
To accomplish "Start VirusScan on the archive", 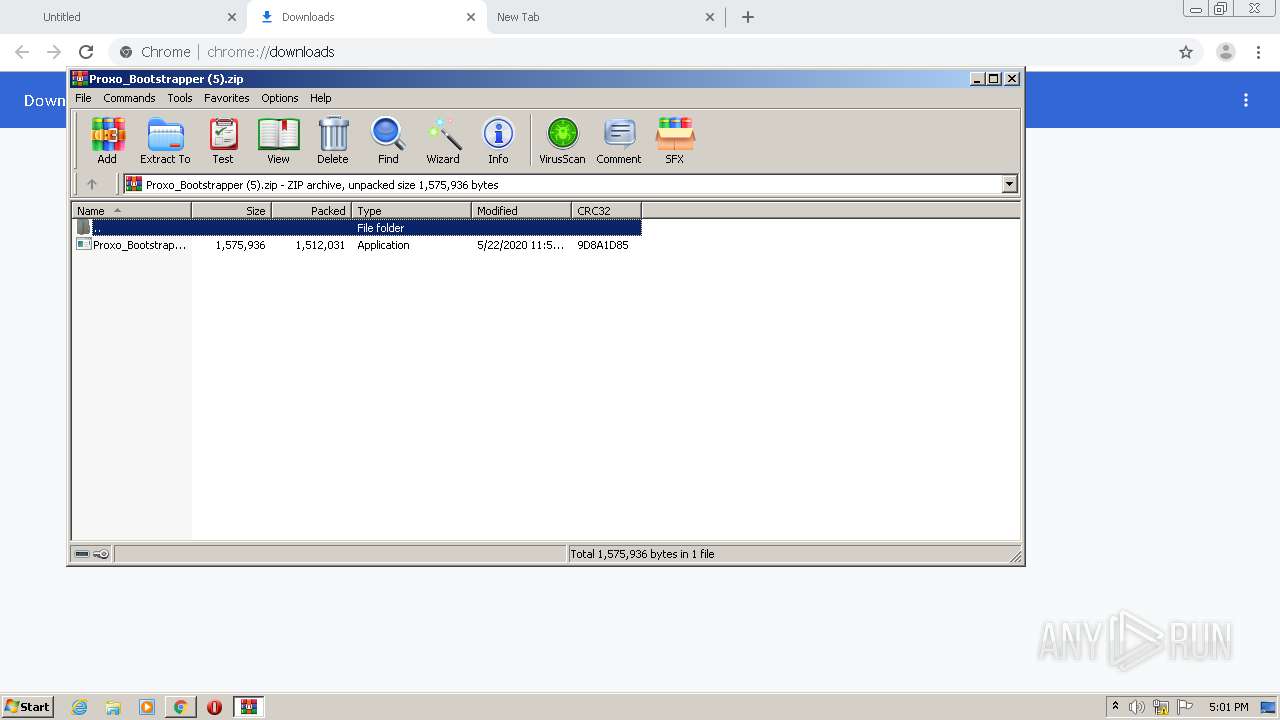I will (562, 140).
